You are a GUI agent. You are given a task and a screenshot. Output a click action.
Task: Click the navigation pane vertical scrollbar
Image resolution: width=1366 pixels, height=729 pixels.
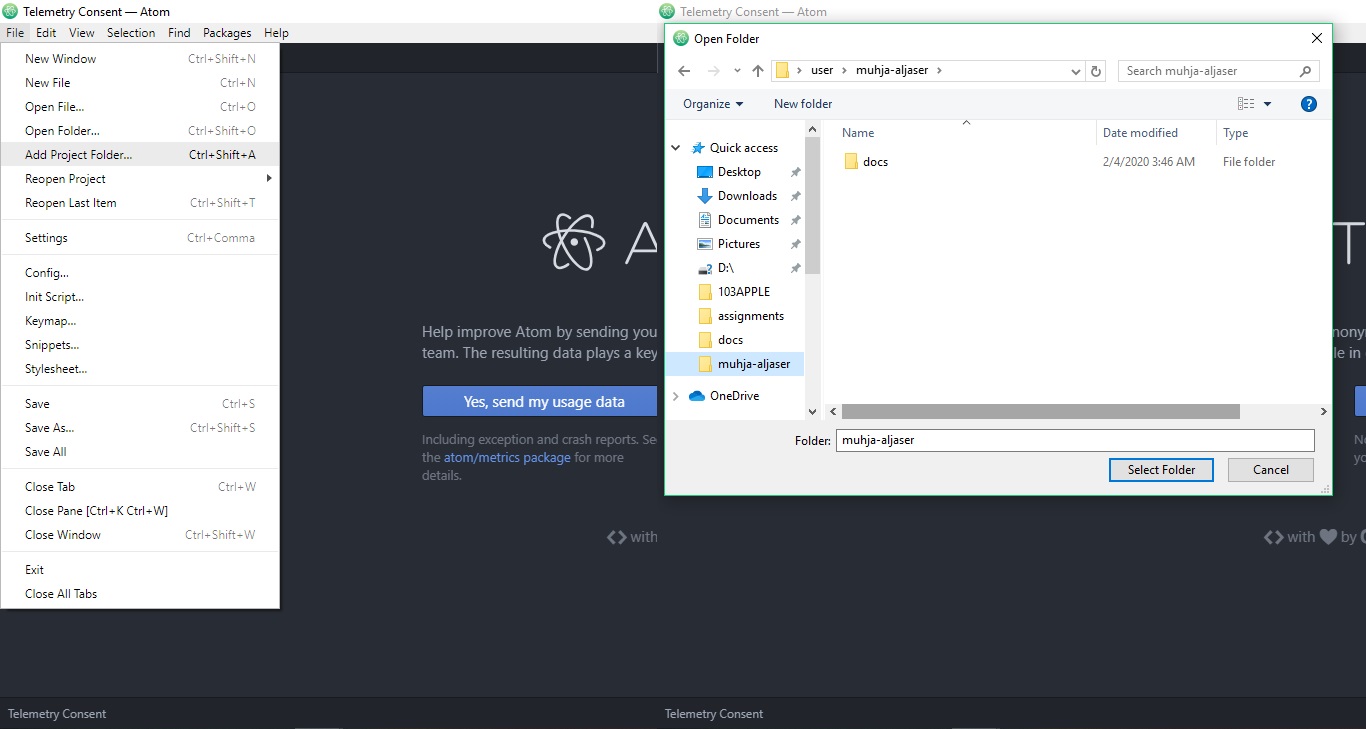(x=812, y=206)
